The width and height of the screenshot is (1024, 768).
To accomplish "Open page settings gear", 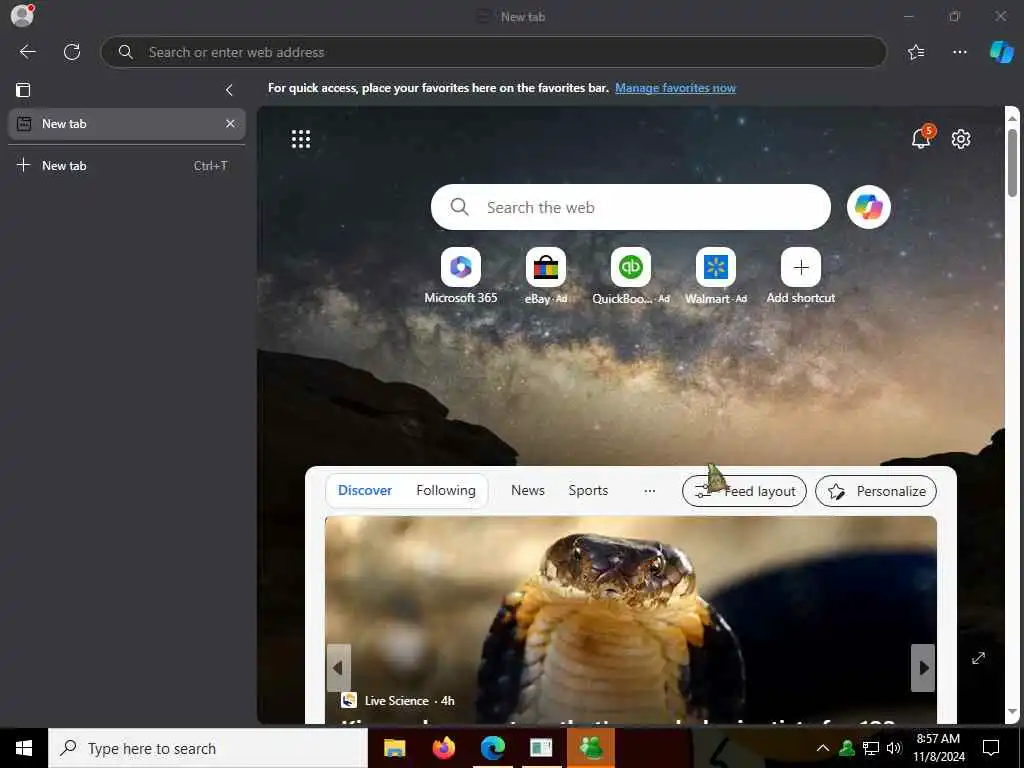I will pos(961,138).
